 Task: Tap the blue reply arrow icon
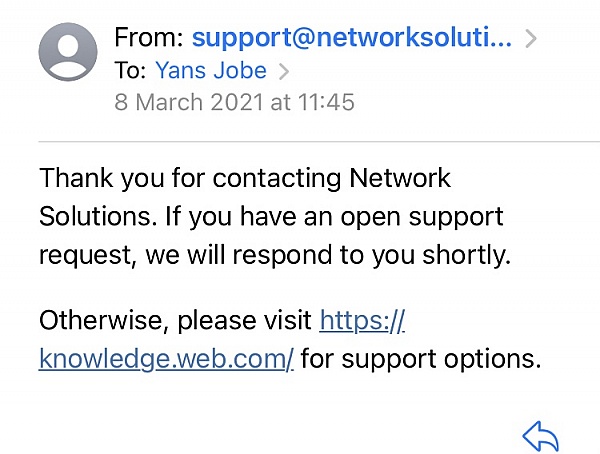541,436
